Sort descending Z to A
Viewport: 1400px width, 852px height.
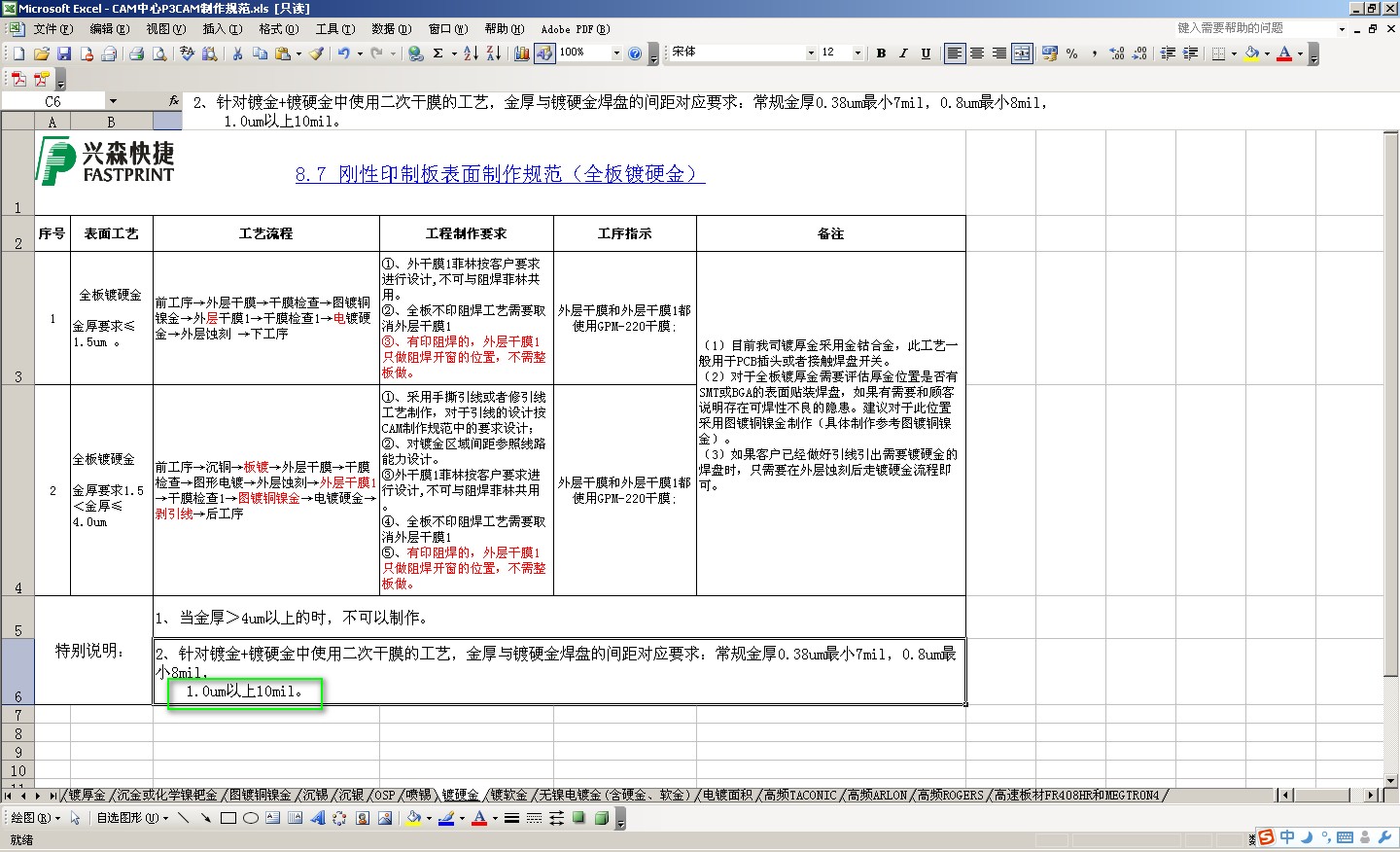tap(494, 53)
